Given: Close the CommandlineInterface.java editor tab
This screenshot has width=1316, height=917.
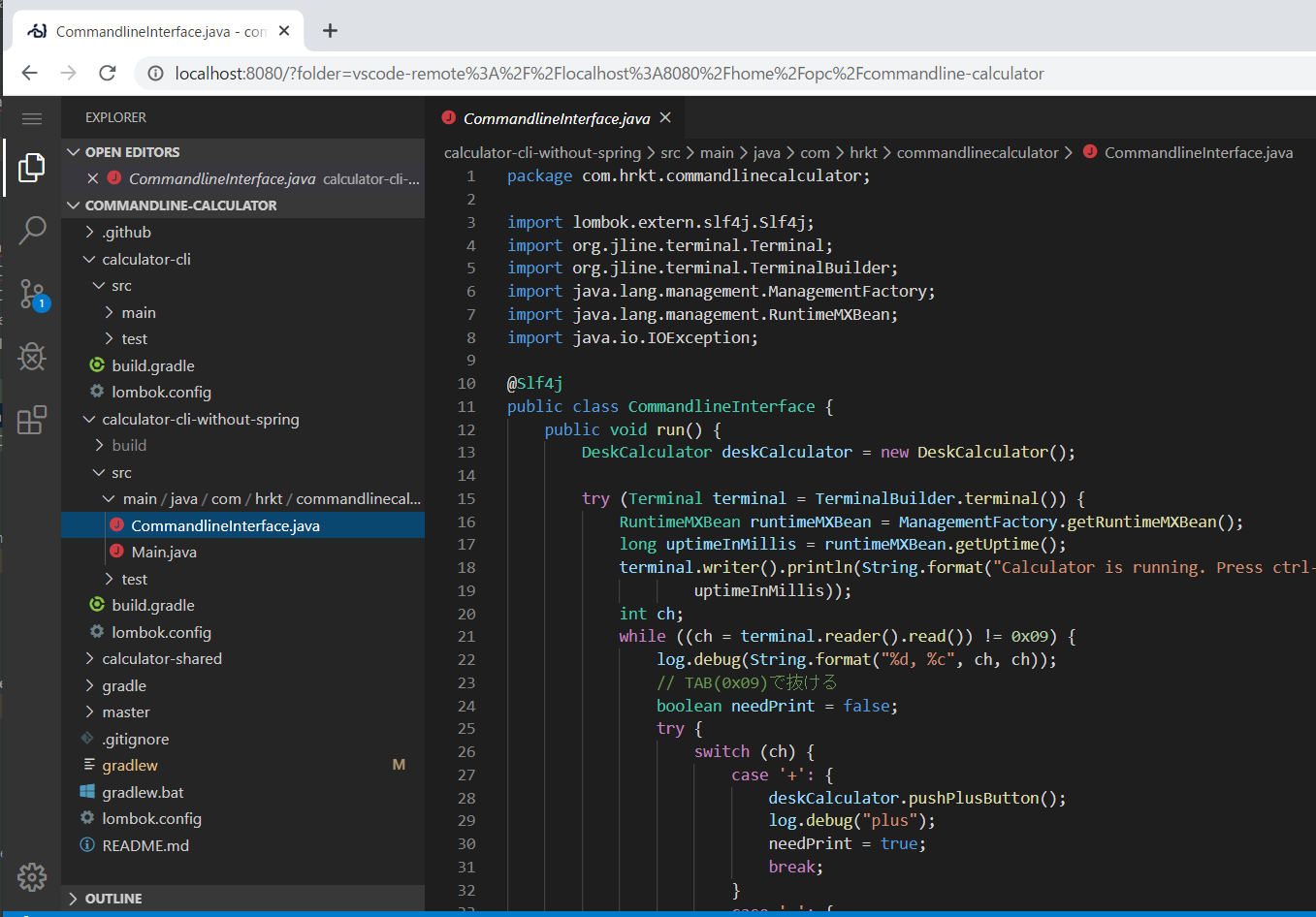Looking at the screenshot, I should tap(665, 117).
